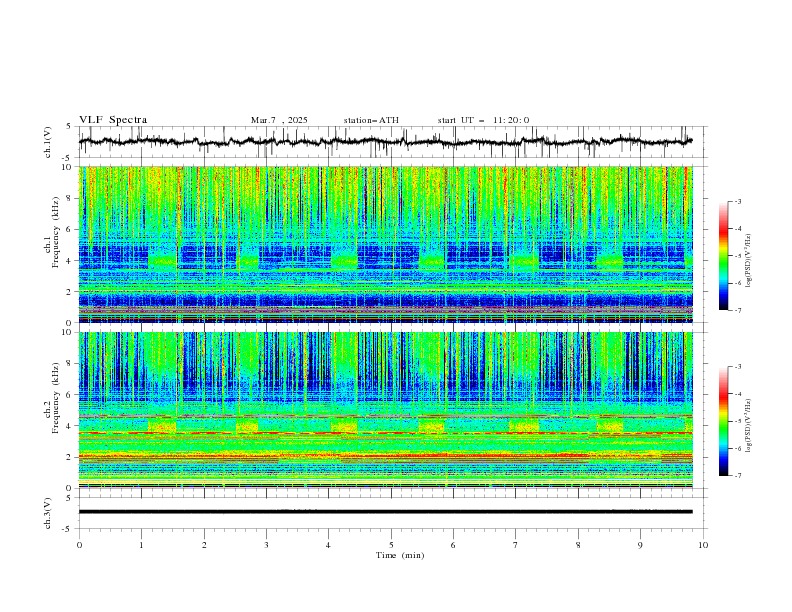Click the "Time (min)" axis label

coord(400,555)
